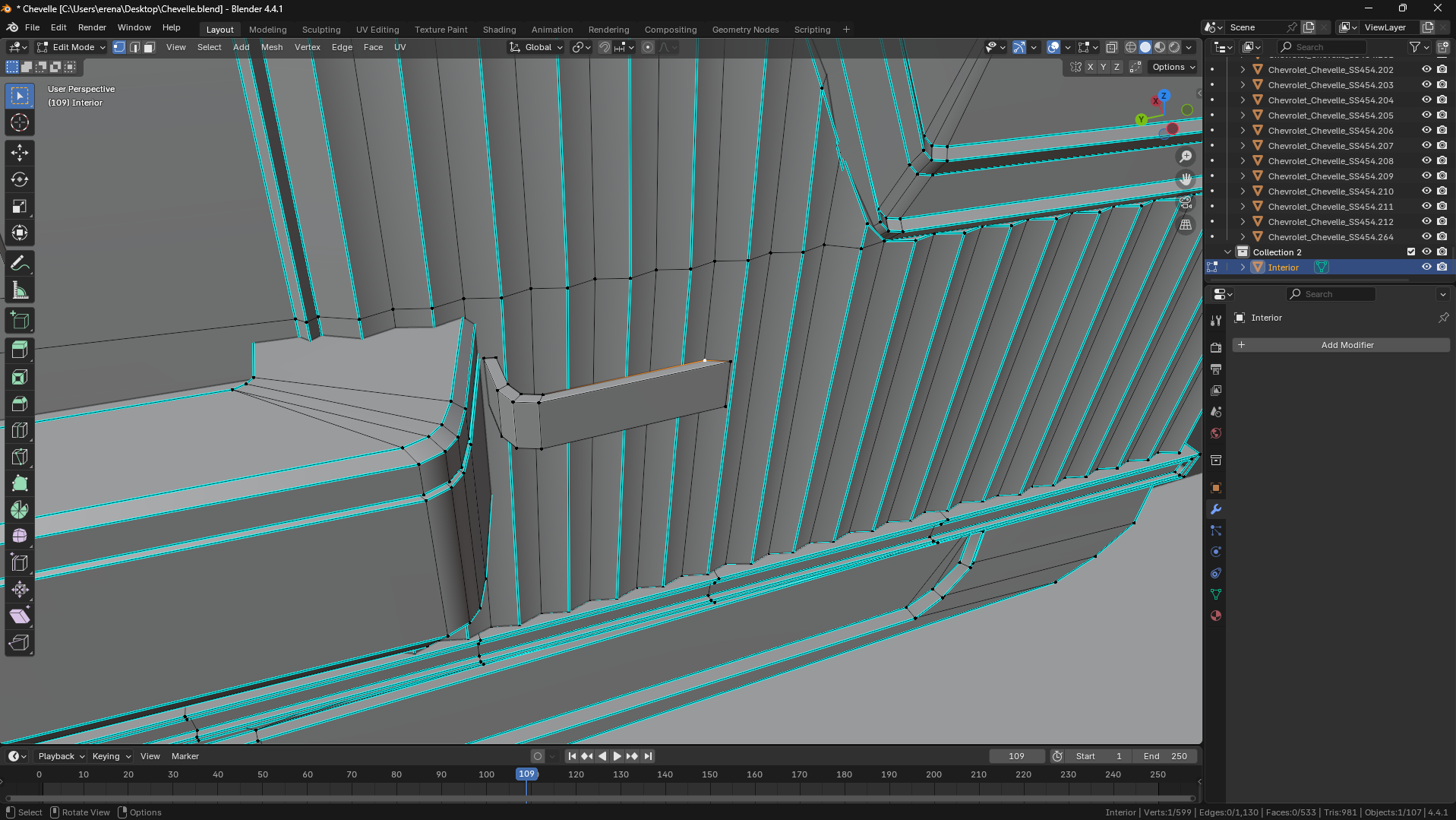Jump to the timeline start frame

[572, 756]
